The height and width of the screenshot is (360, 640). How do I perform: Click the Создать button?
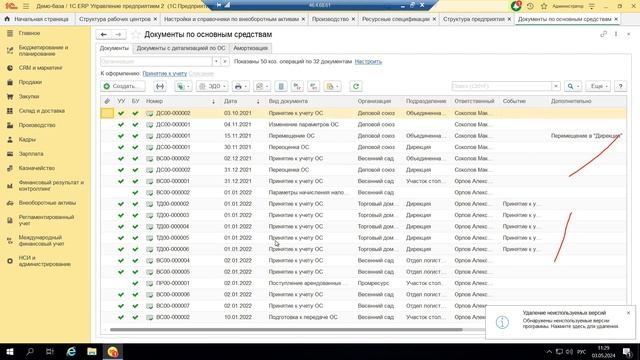click(x=123, y=86)
